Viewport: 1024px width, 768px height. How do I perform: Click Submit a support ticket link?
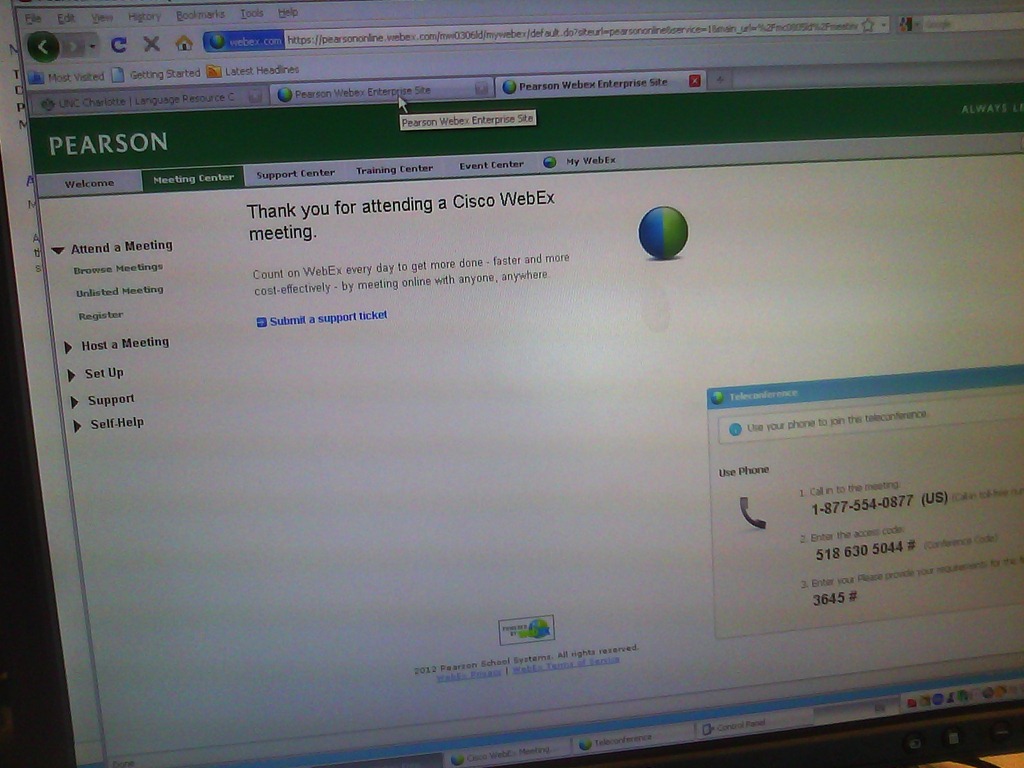[x=327, y=318]
